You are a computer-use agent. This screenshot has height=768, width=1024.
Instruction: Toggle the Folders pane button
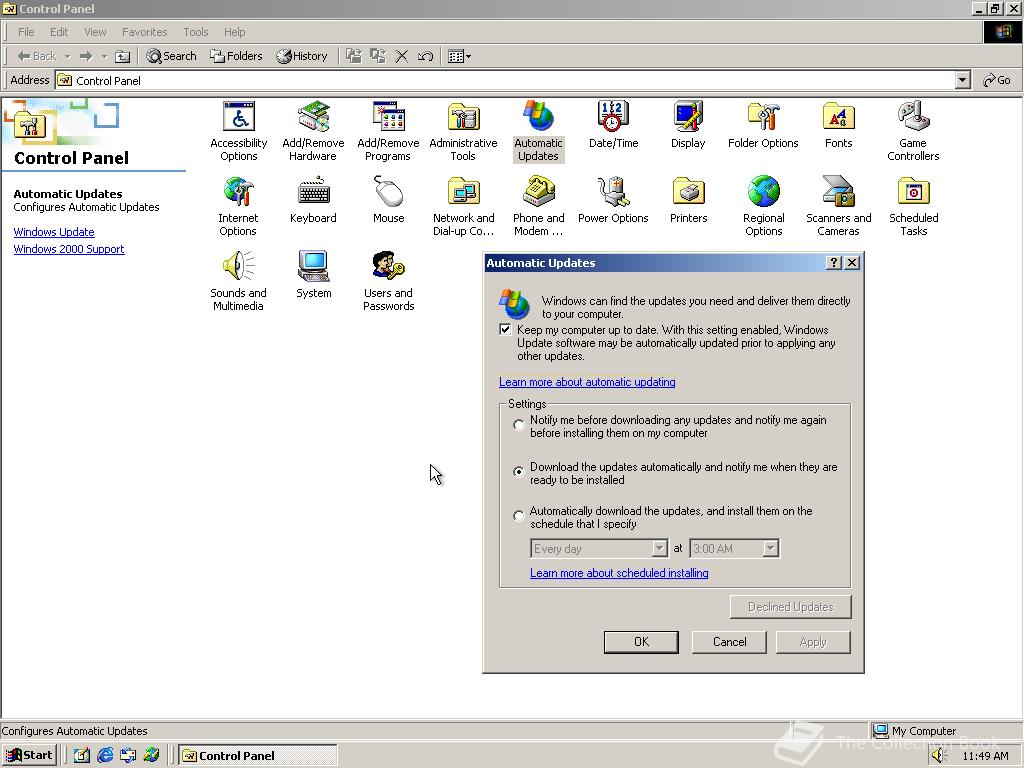pyautogui.click(x=236, y=56)
